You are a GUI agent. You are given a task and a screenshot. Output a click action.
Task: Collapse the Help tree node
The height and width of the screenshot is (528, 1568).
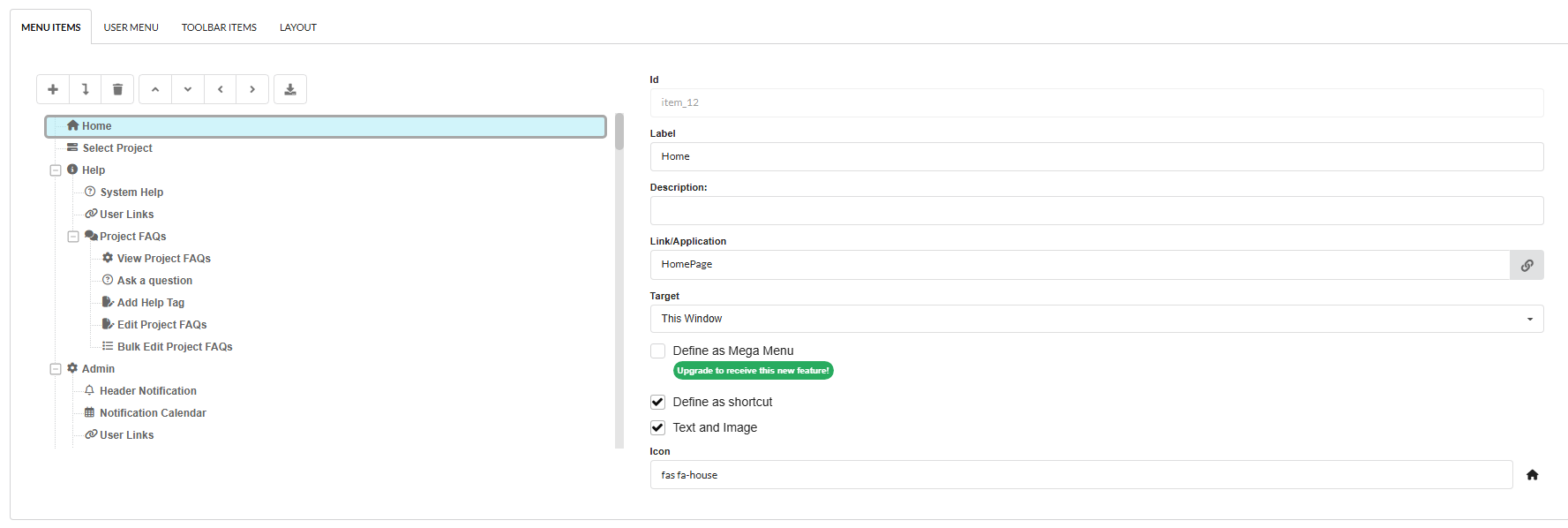click(56, 170)
